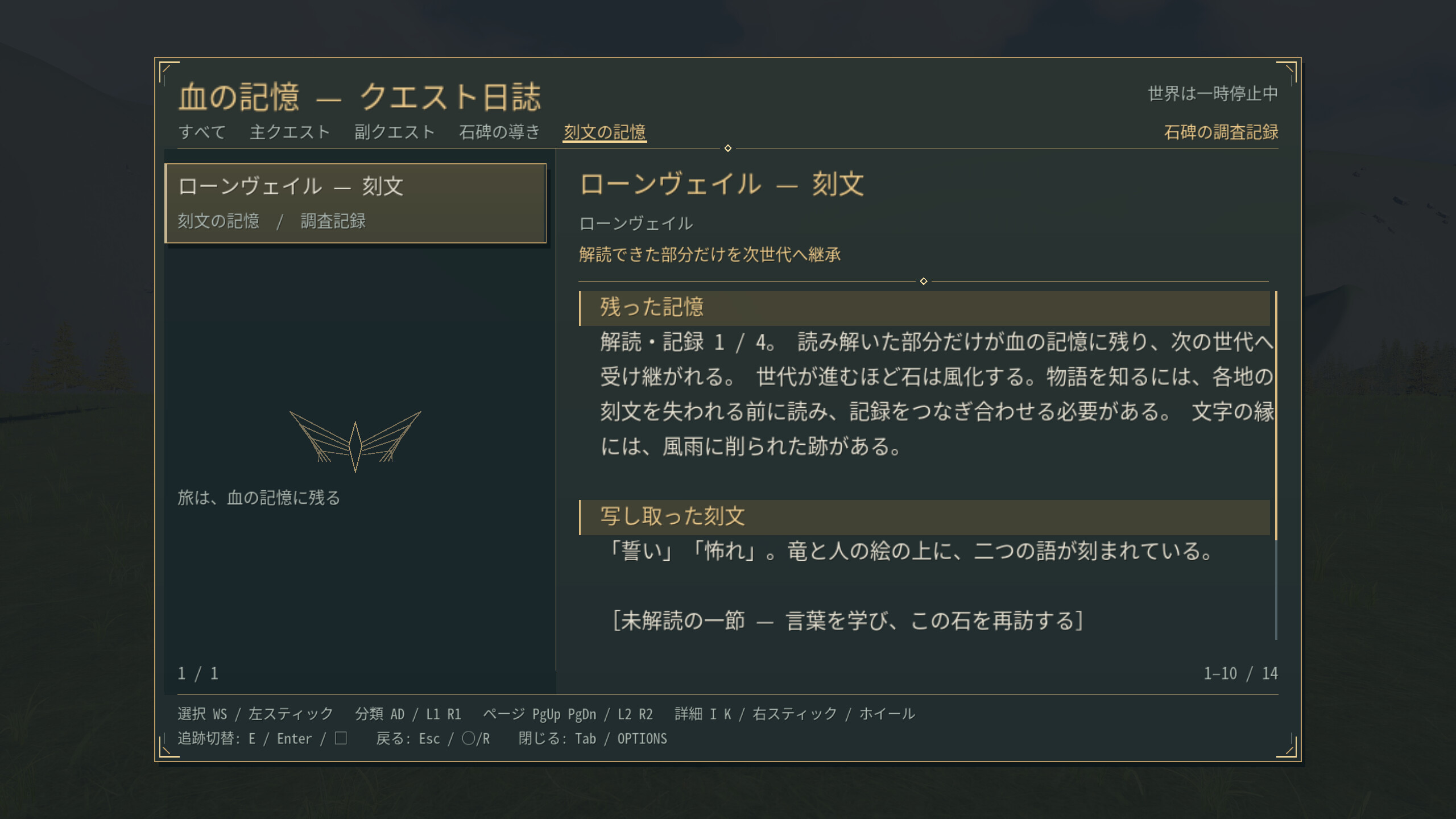Open the 主クエスト tab

290,132
